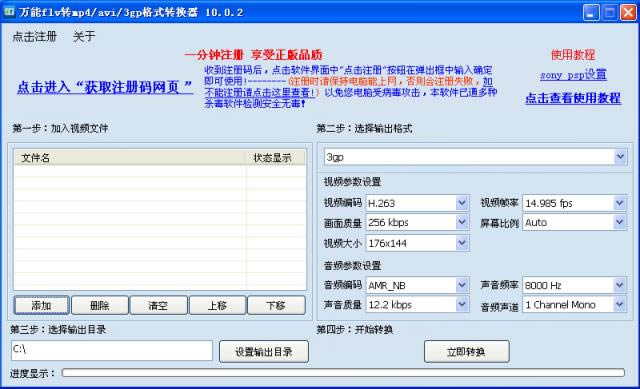
Task: Click the 进度显示 progress bar
Action: coord(343,373)
